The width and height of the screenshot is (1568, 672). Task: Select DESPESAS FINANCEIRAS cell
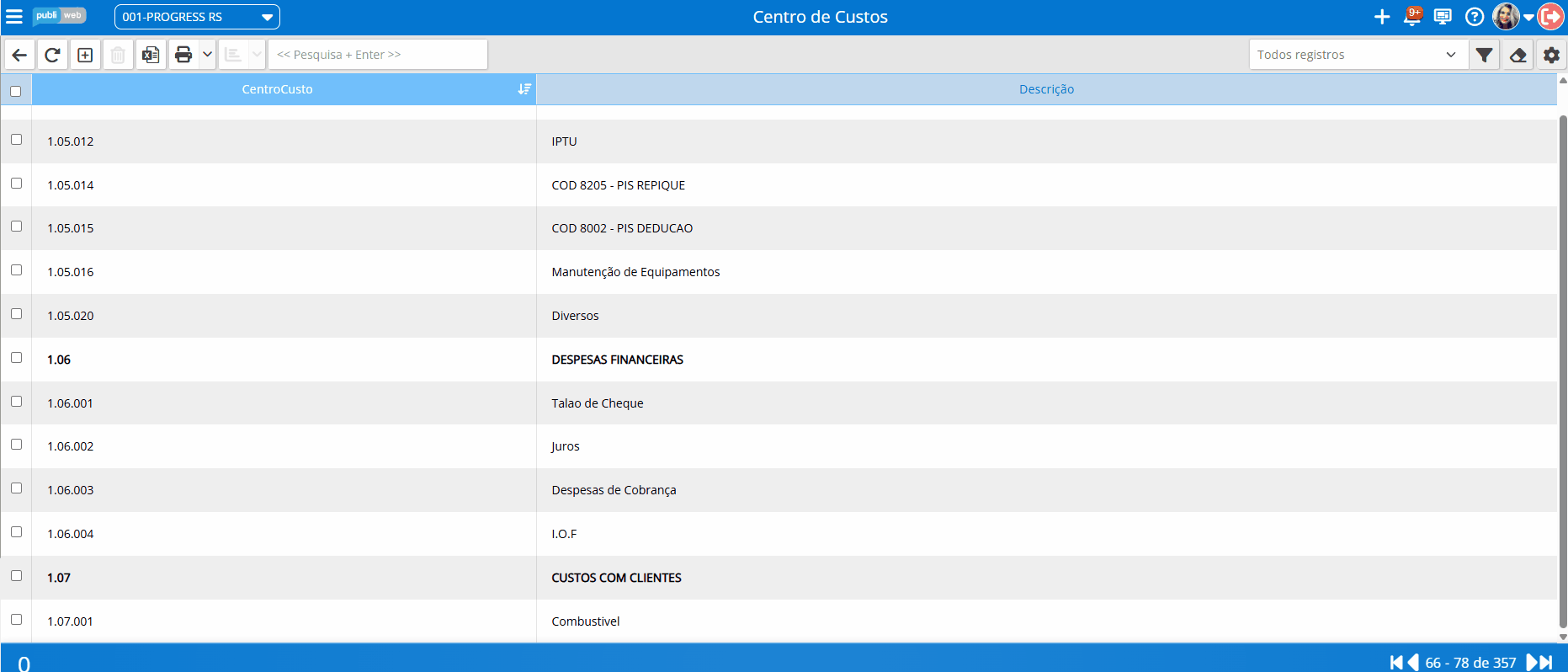[1046, 360]
